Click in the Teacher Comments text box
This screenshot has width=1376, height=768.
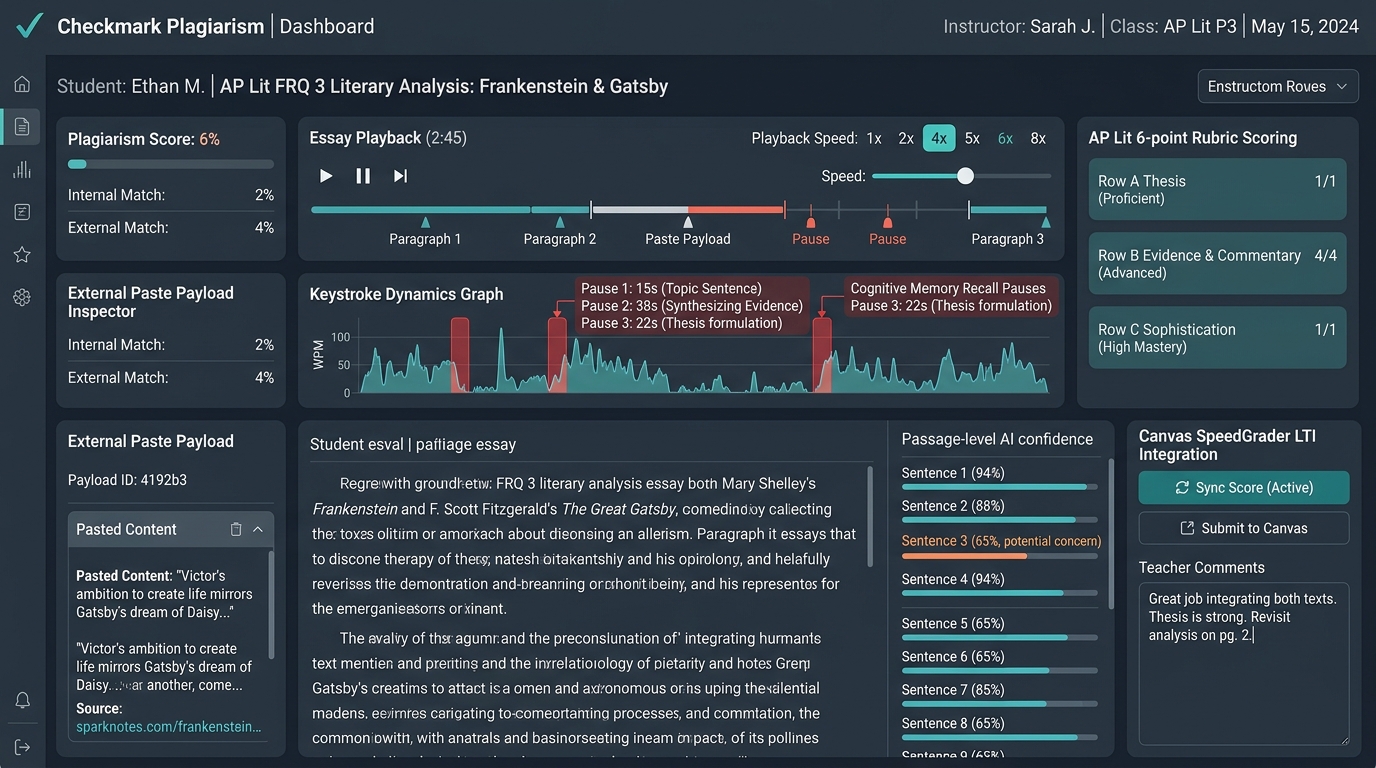point(1244,663)
